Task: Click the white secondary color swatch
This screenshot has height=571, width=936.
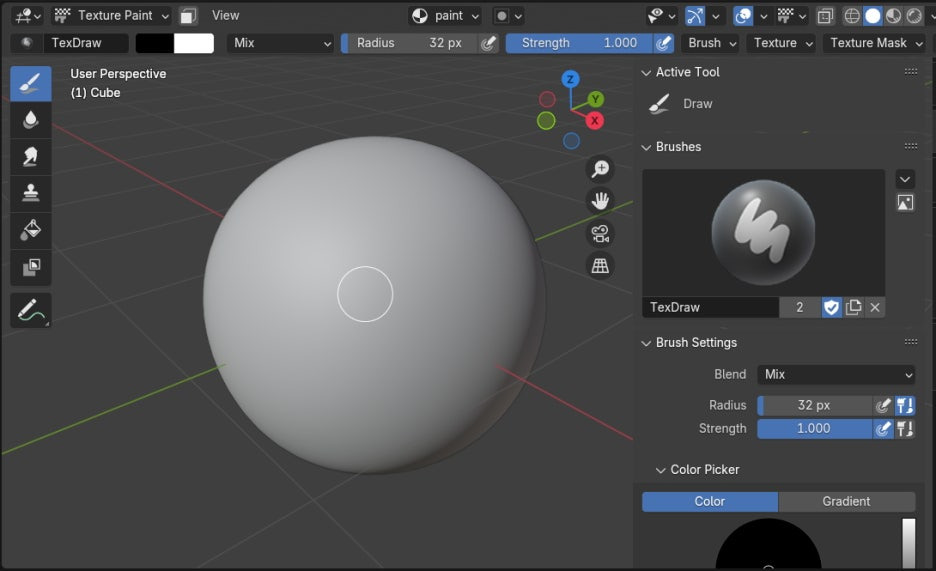Action: click(x=193, y=43)
